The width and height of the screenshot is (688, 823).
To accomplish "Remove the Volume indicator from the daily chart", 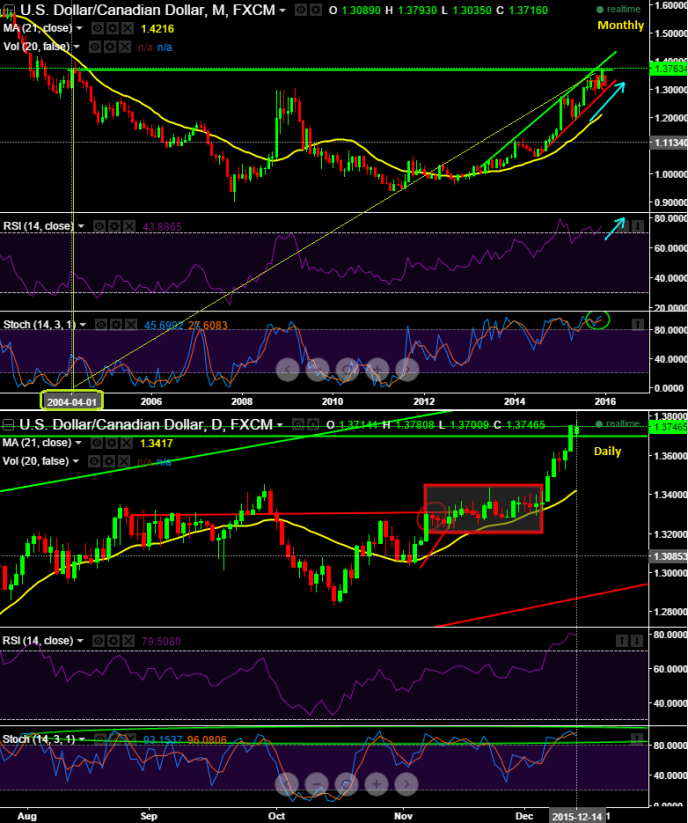I will tap(123, 461).
